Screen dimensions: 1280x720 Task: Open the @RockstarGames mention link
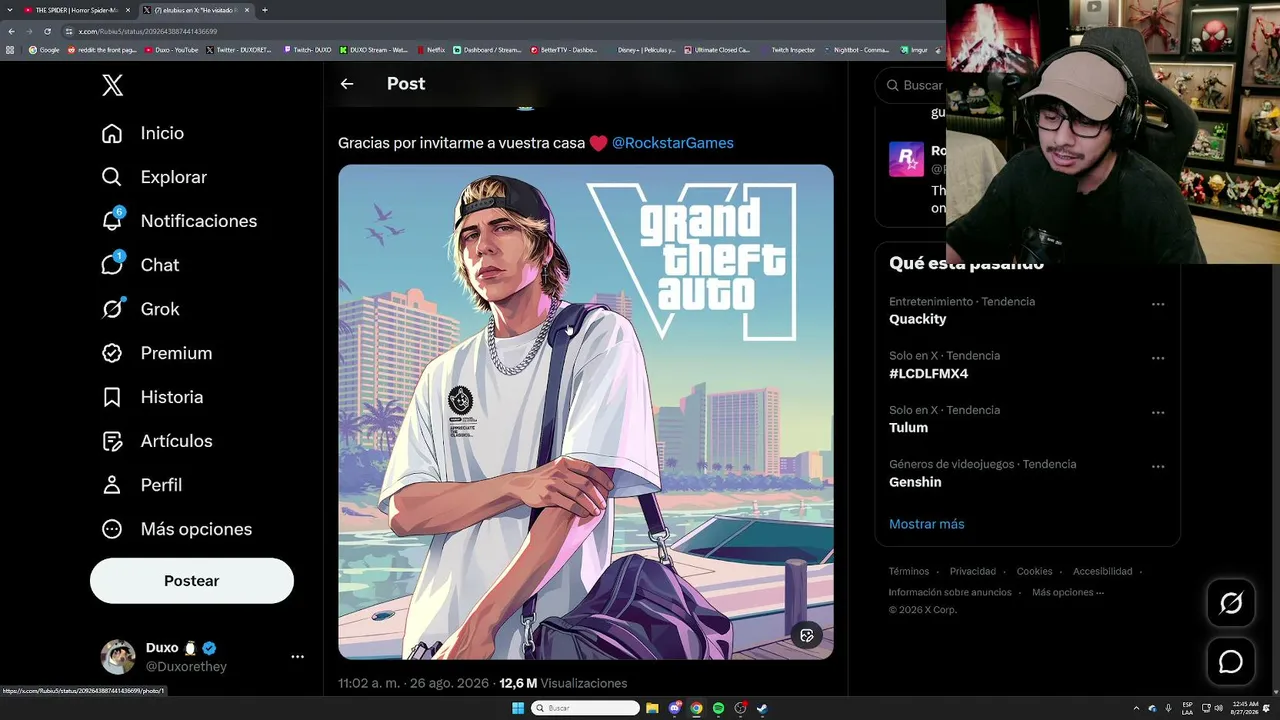pyautogui.click(x=673, y=143)
